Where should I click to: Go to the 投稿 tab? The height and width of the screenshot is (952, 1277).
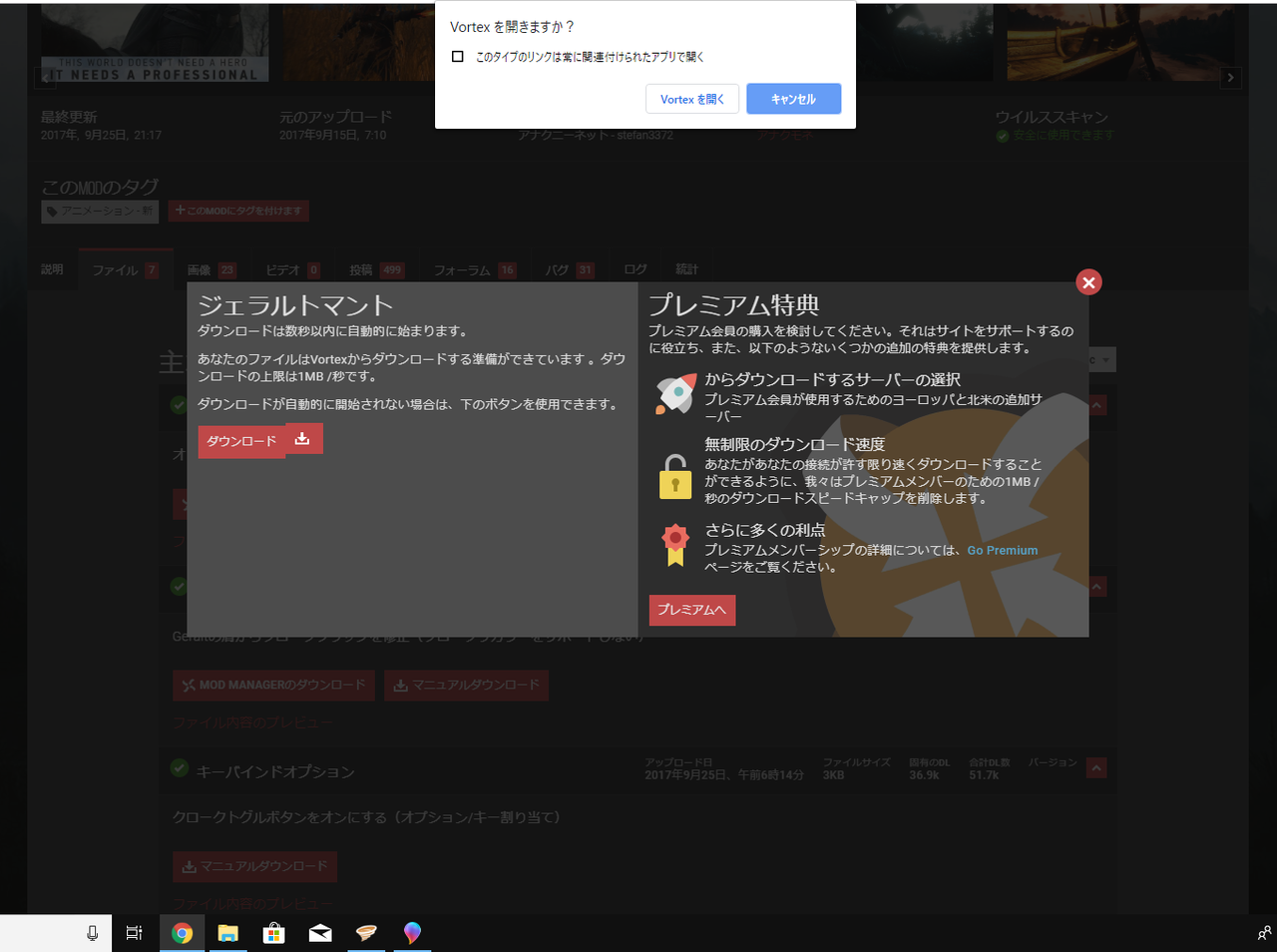click(x=376, y=269)
